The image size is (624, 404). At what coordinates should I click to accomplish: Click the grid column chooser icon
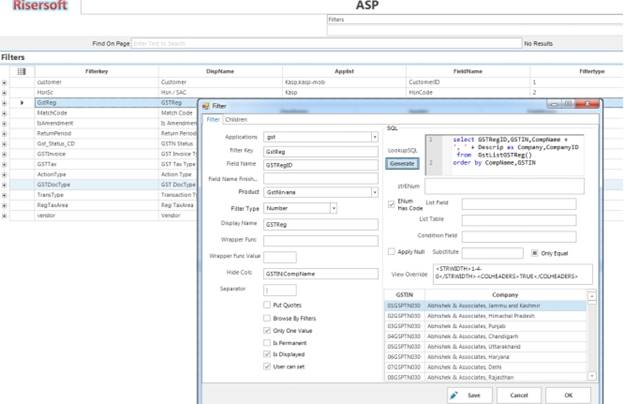[x=21, y=71]
